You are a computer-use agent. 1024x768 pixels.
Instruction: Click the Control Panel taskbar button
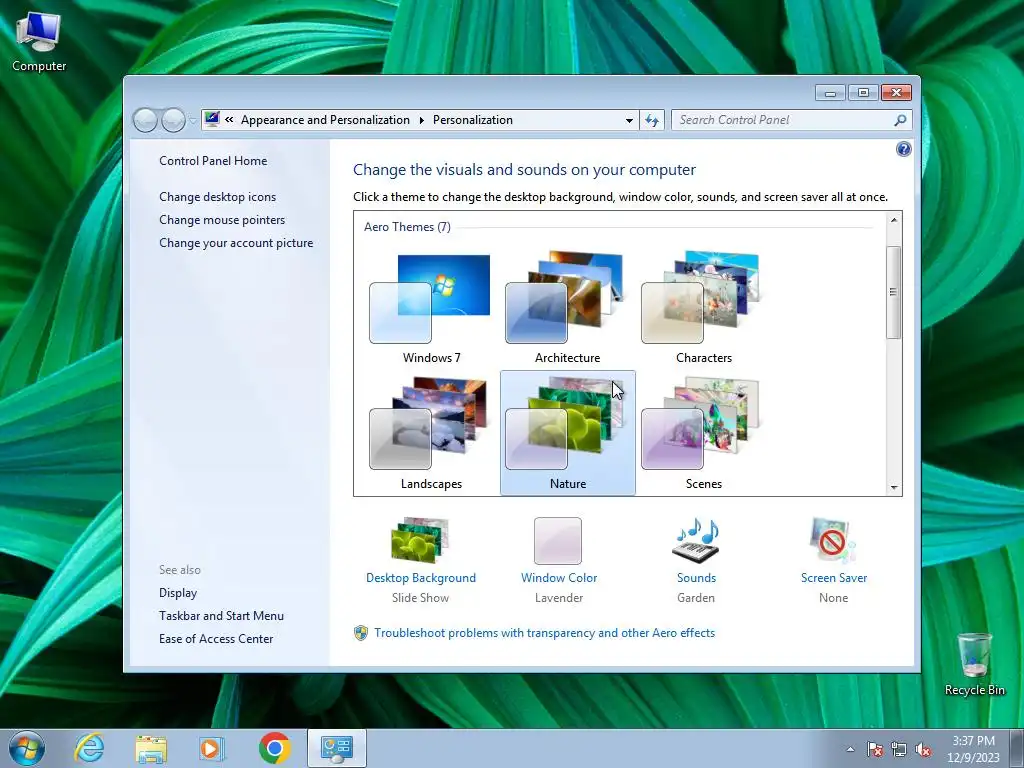pos(336,748)
